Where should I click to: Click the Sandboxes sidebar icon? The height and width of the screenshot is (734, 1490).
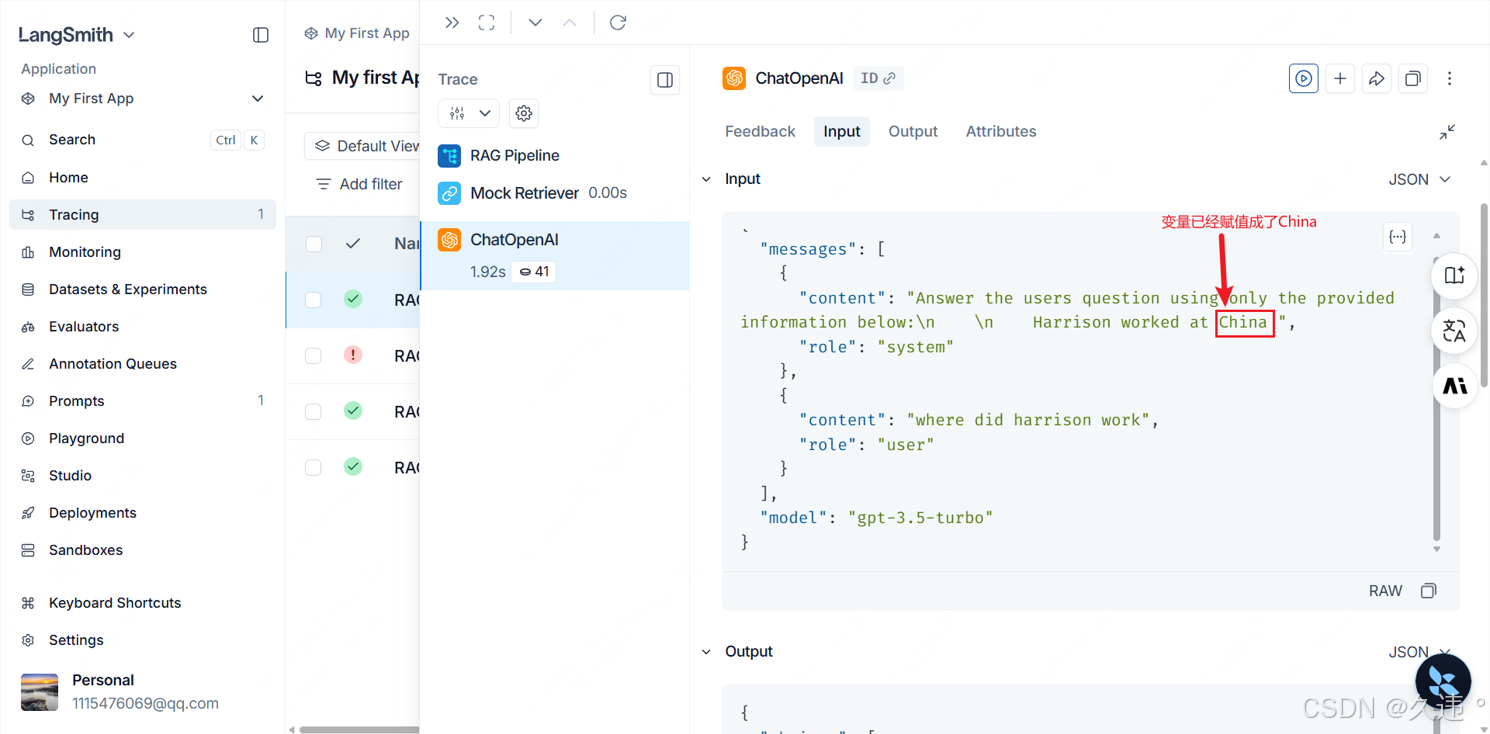point(28,550)
